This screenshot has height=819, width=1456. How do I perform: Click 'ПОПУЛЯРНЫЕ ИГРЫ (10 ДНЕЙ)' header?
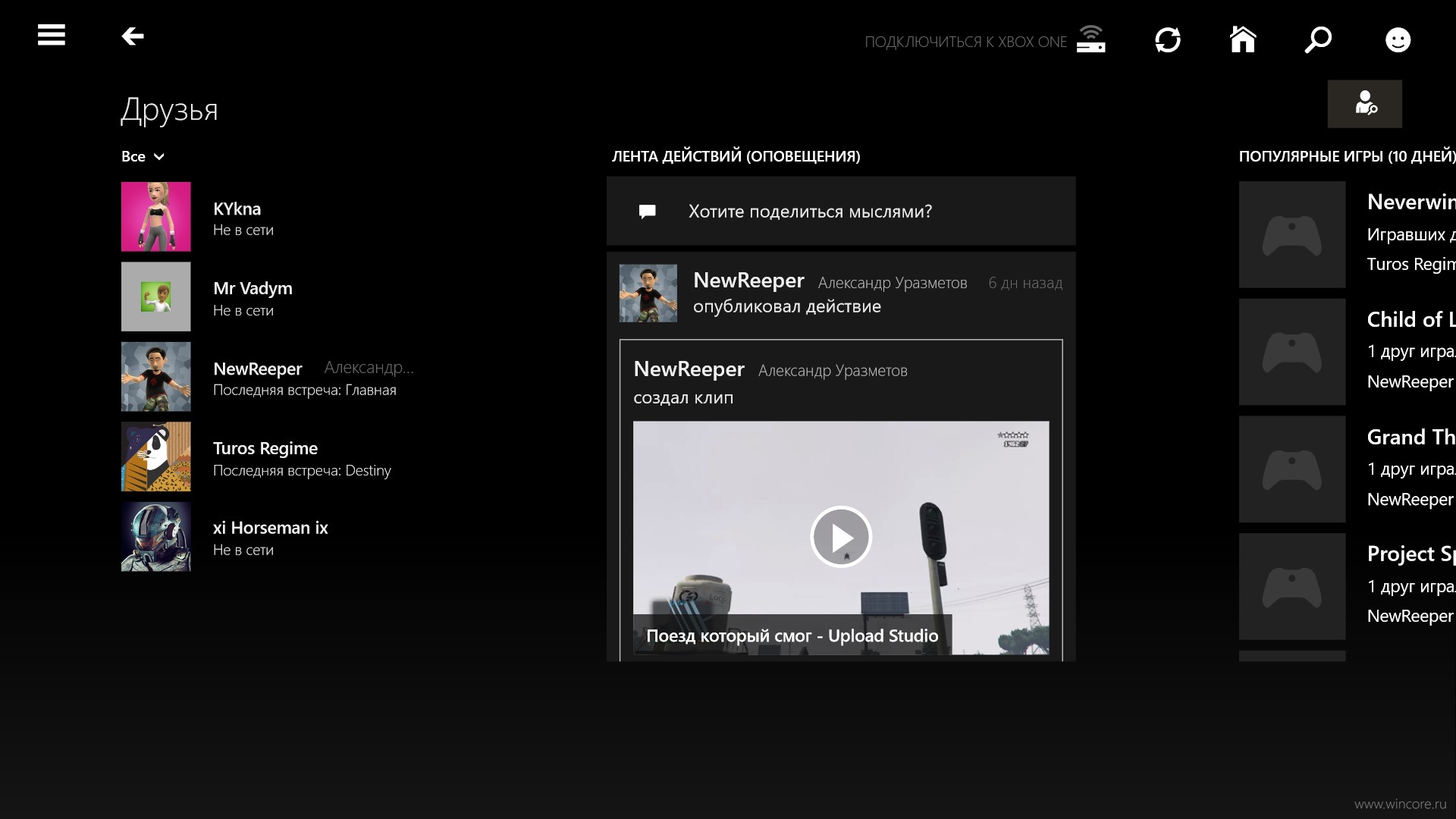[x=1348, y=156]
